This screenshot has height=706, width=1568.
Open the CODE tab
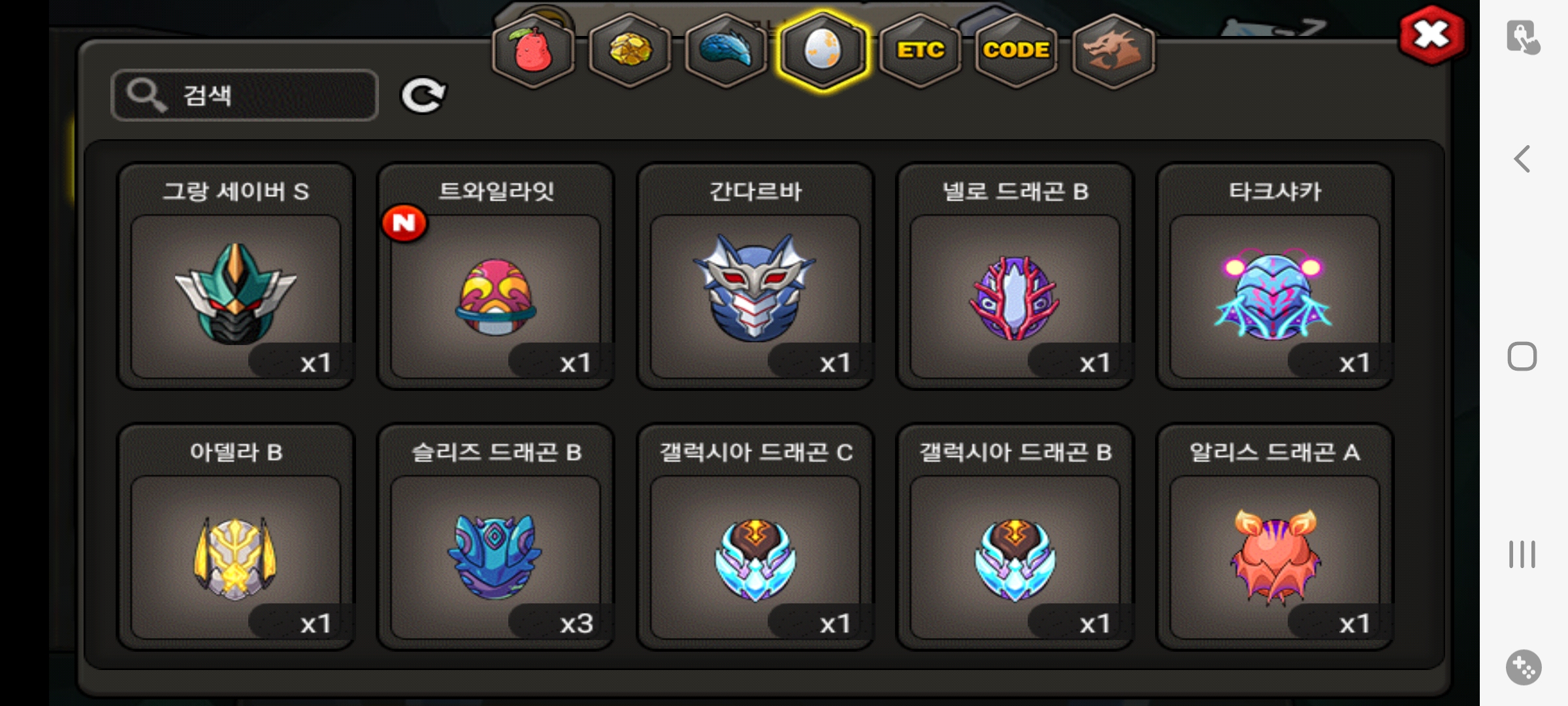1017,51
